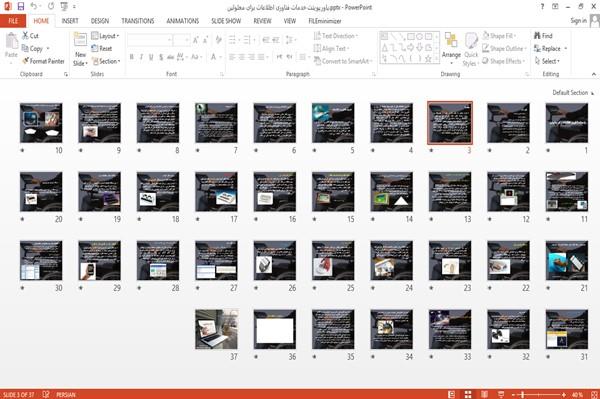Screen dimensions: 600x399
Task: Click Reset slide in Slides group
Action: (102, 49)
